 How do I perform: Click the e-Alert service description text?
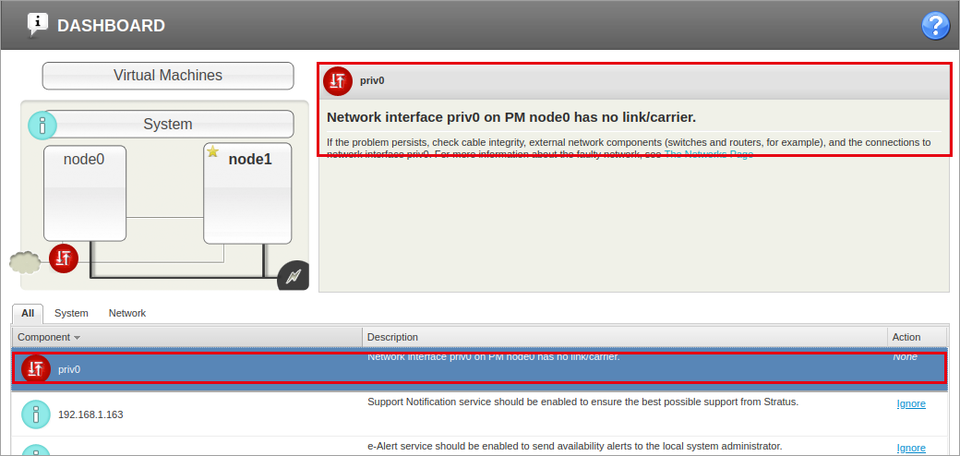click(575, 446)
